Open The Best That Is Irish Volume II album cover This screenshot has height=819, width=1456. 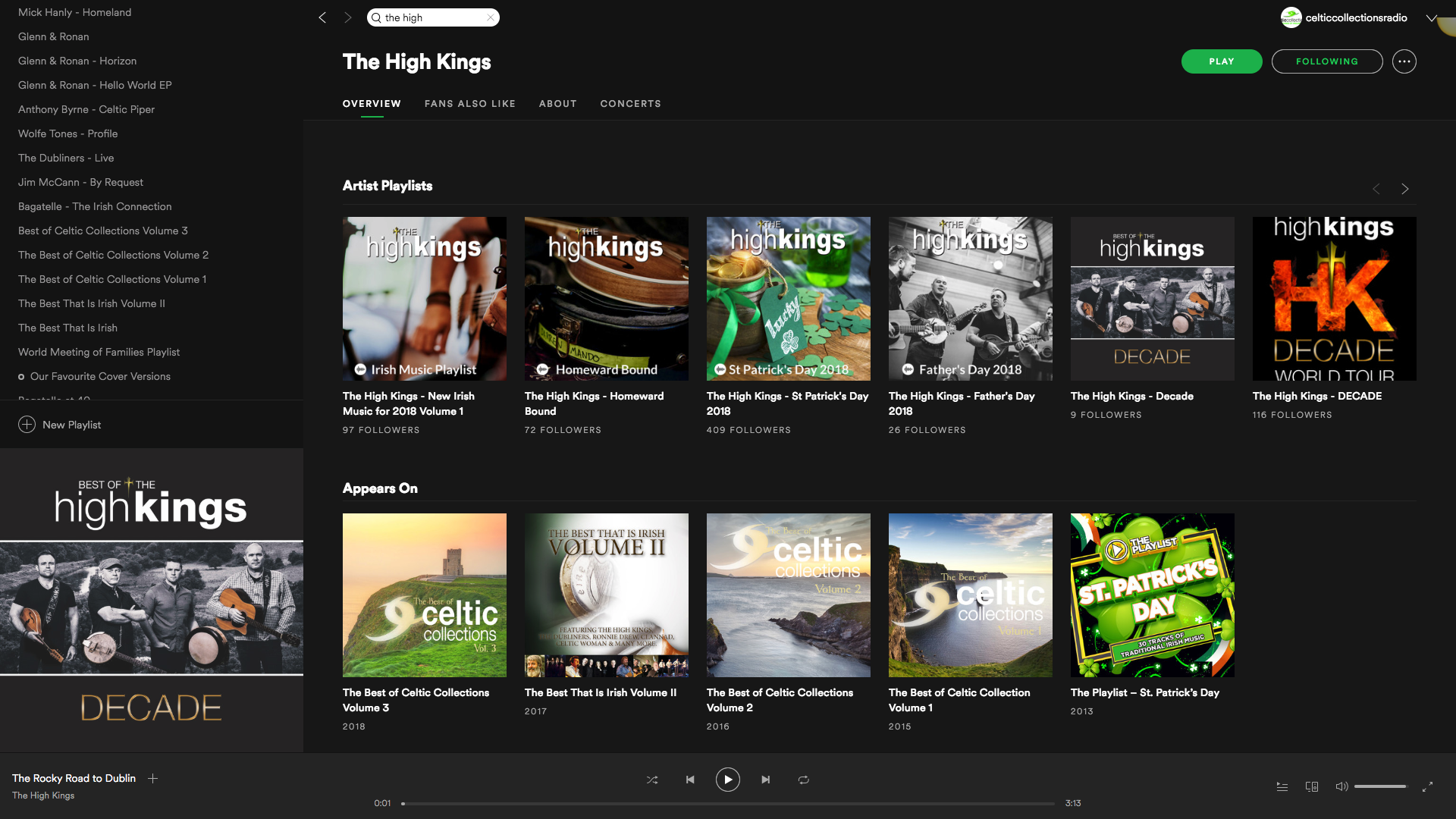pos(606,595)
